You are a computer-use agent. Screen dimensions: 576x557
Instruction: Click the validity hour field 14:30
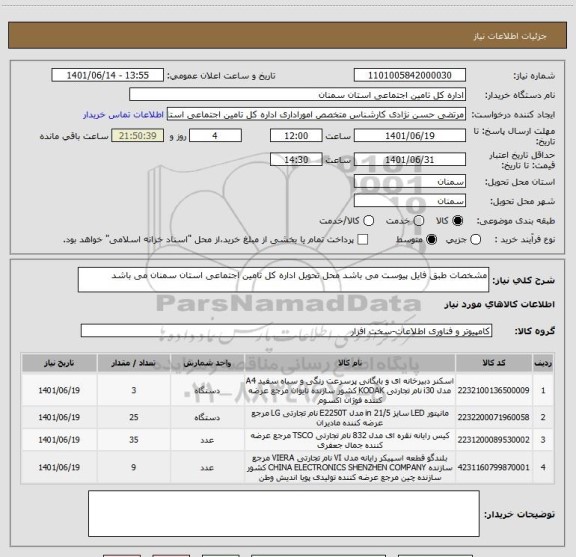click(296, 159)
